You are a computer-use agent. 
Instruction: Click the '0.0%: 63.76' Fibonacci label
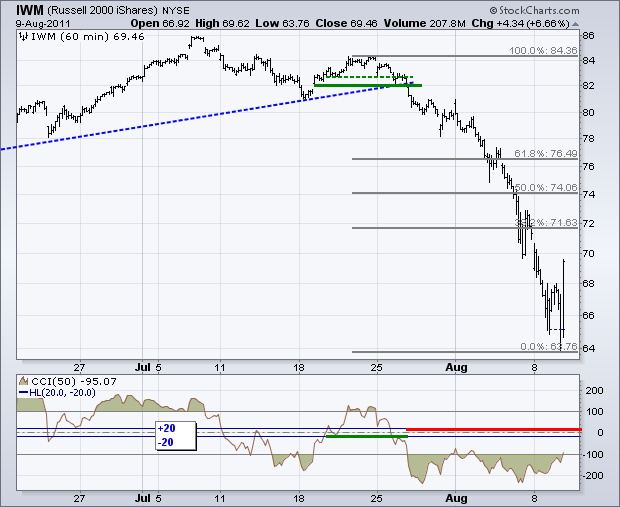click(x=549, y=347)
